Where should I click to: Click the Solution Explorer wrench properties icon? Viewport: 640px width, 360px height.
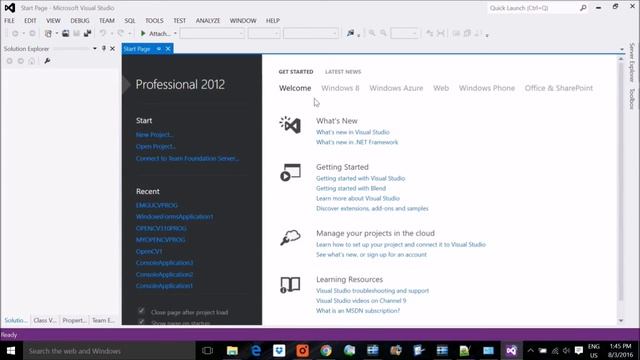47,61
